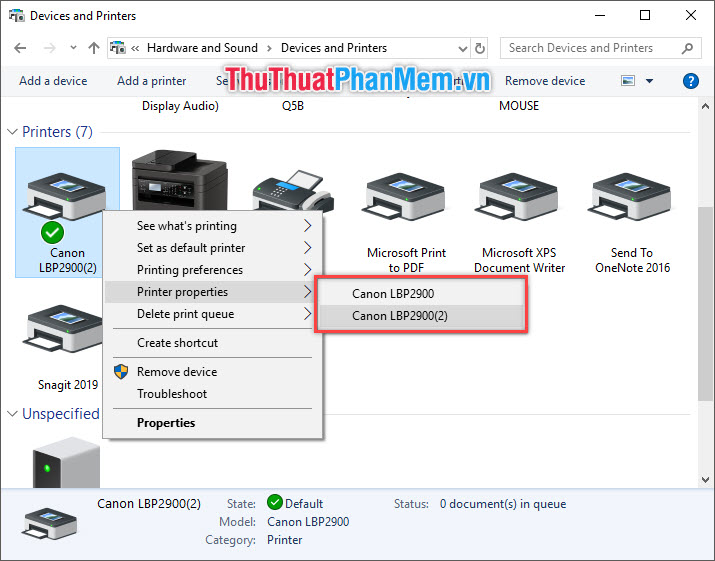Screen dimensions: 715x561
Task: Click the help question mark icon
Action: click(690, 81)
